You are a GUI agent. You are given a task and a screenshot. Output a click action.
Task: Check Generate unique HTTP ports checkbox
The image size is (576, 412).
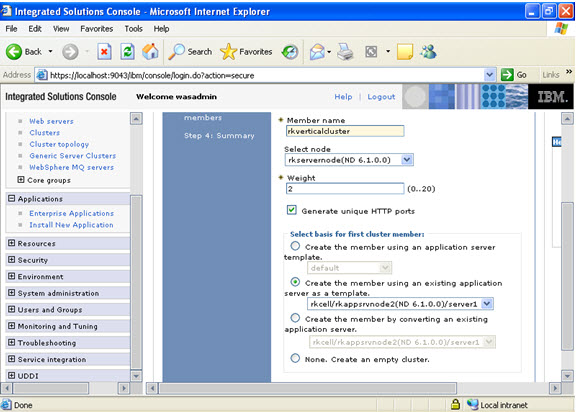(292, 210)
